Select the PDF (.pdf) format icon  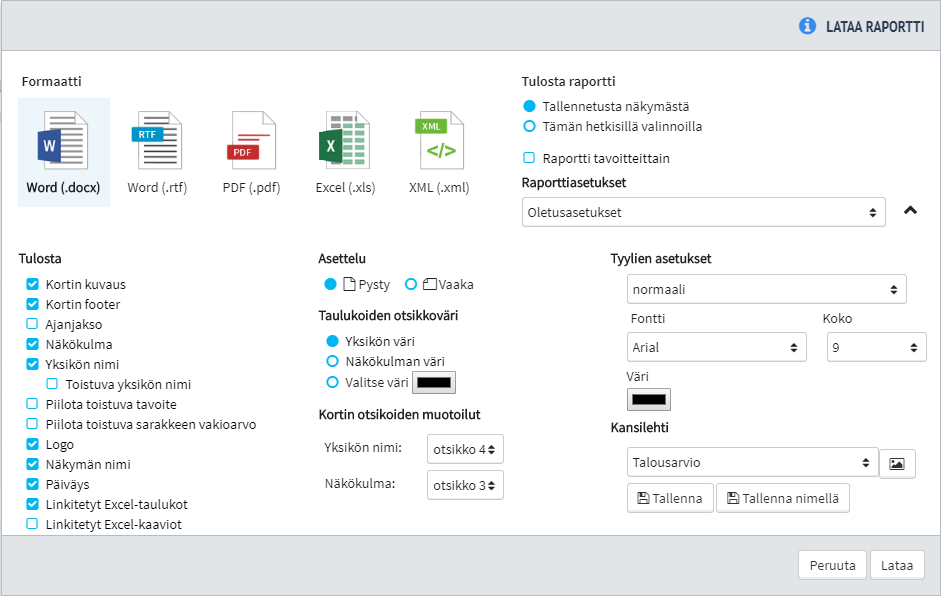coord(250,142)
